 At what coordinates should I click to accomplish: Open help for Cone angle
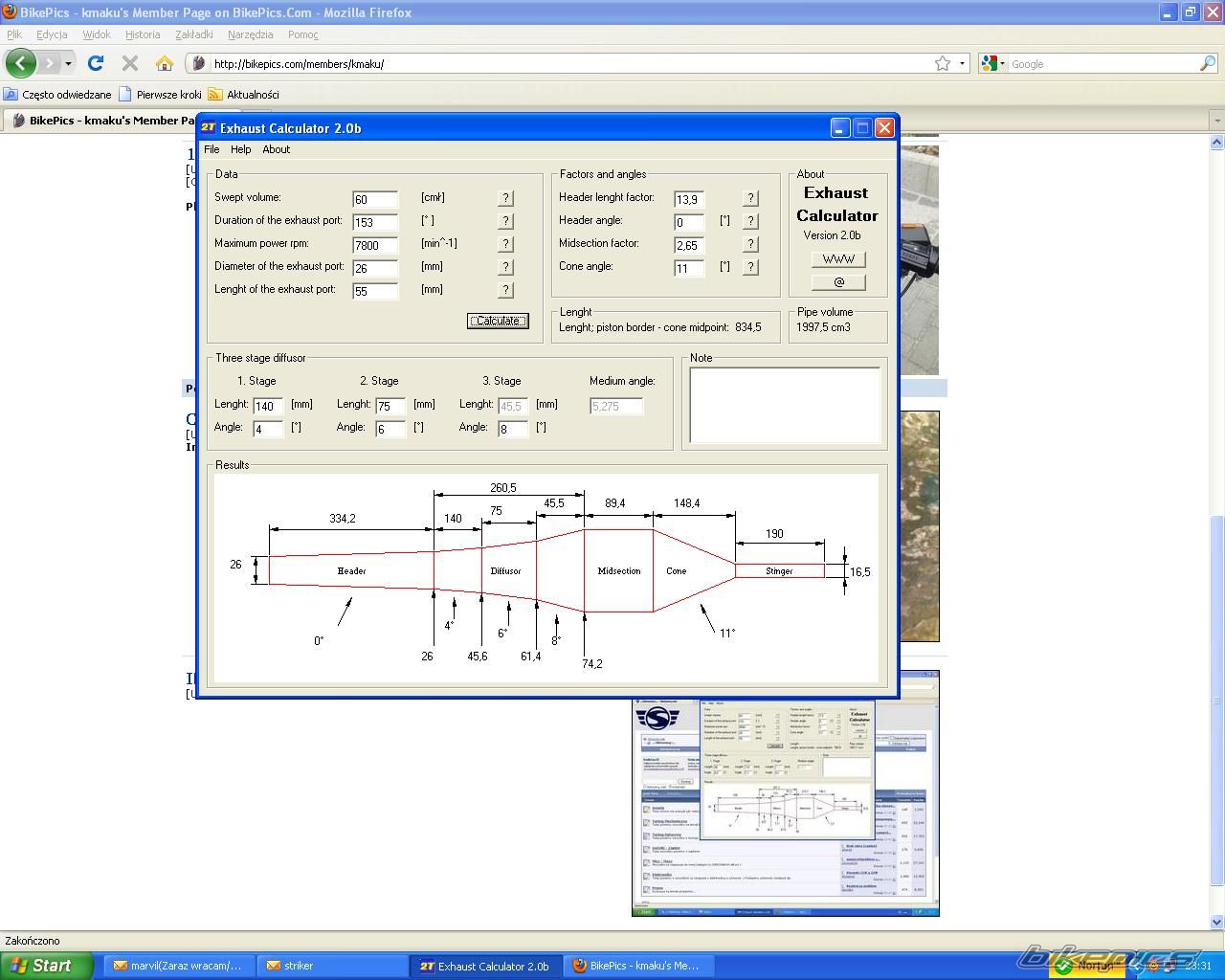click(750, 267)
